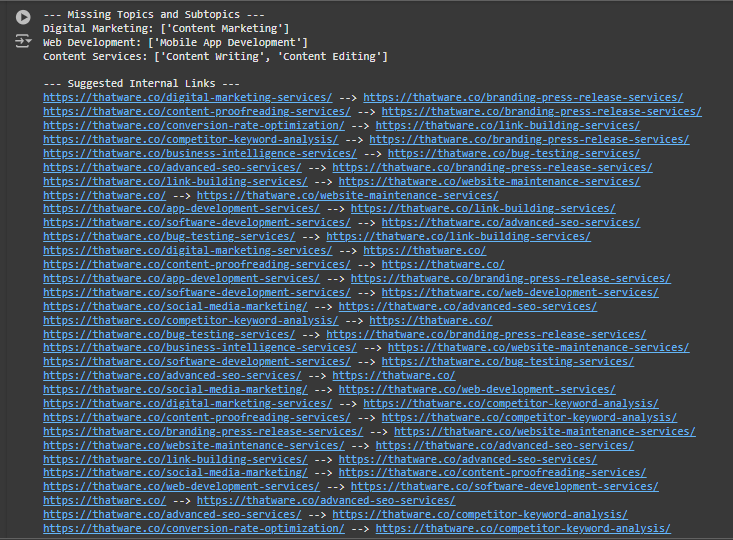The width and height of the screenshot is (733, 540).
Task: Open thatware.co homepage link after digital-marketing-services
Action: tap(424, 251)
